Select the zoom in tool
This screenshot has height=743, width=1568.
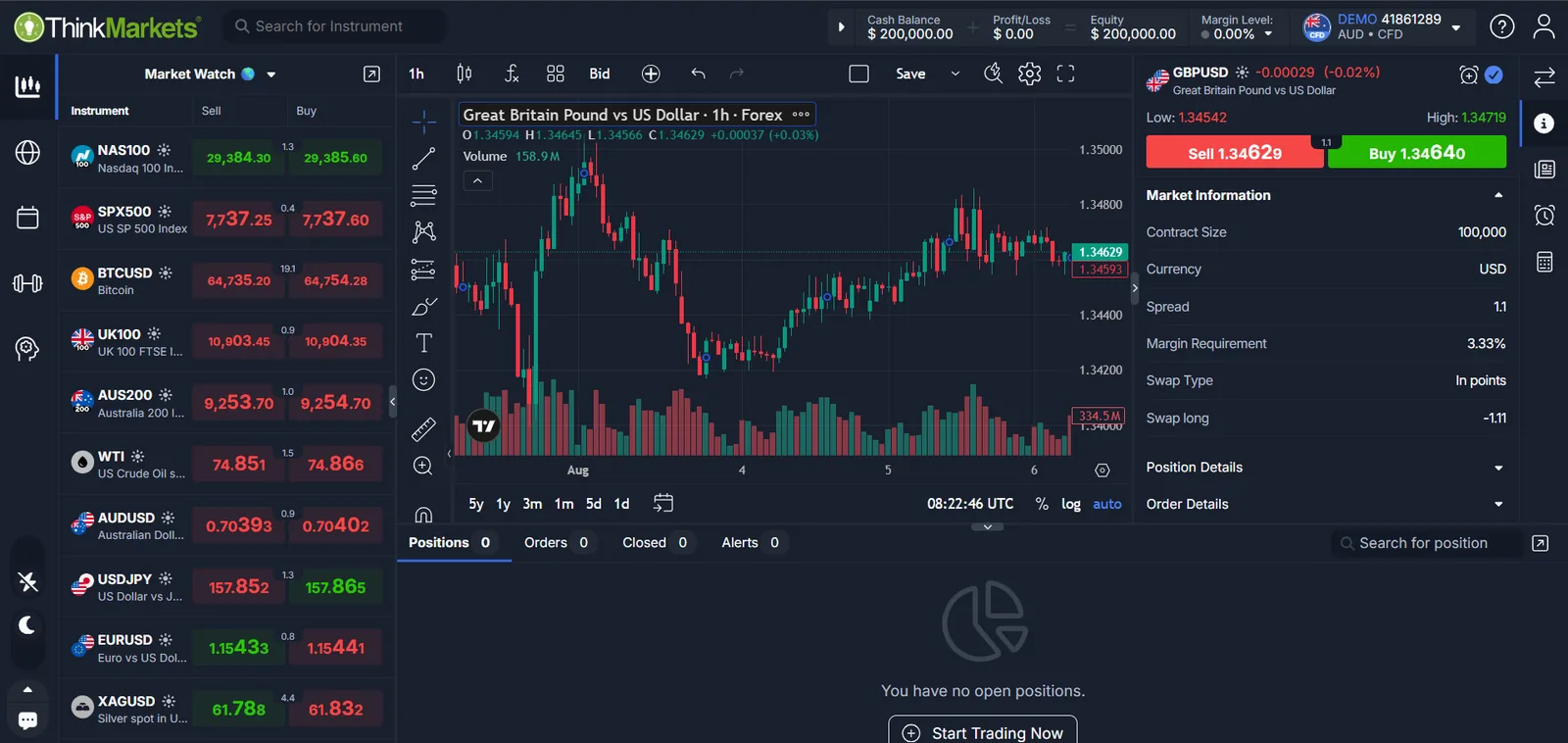click(423, 466)
